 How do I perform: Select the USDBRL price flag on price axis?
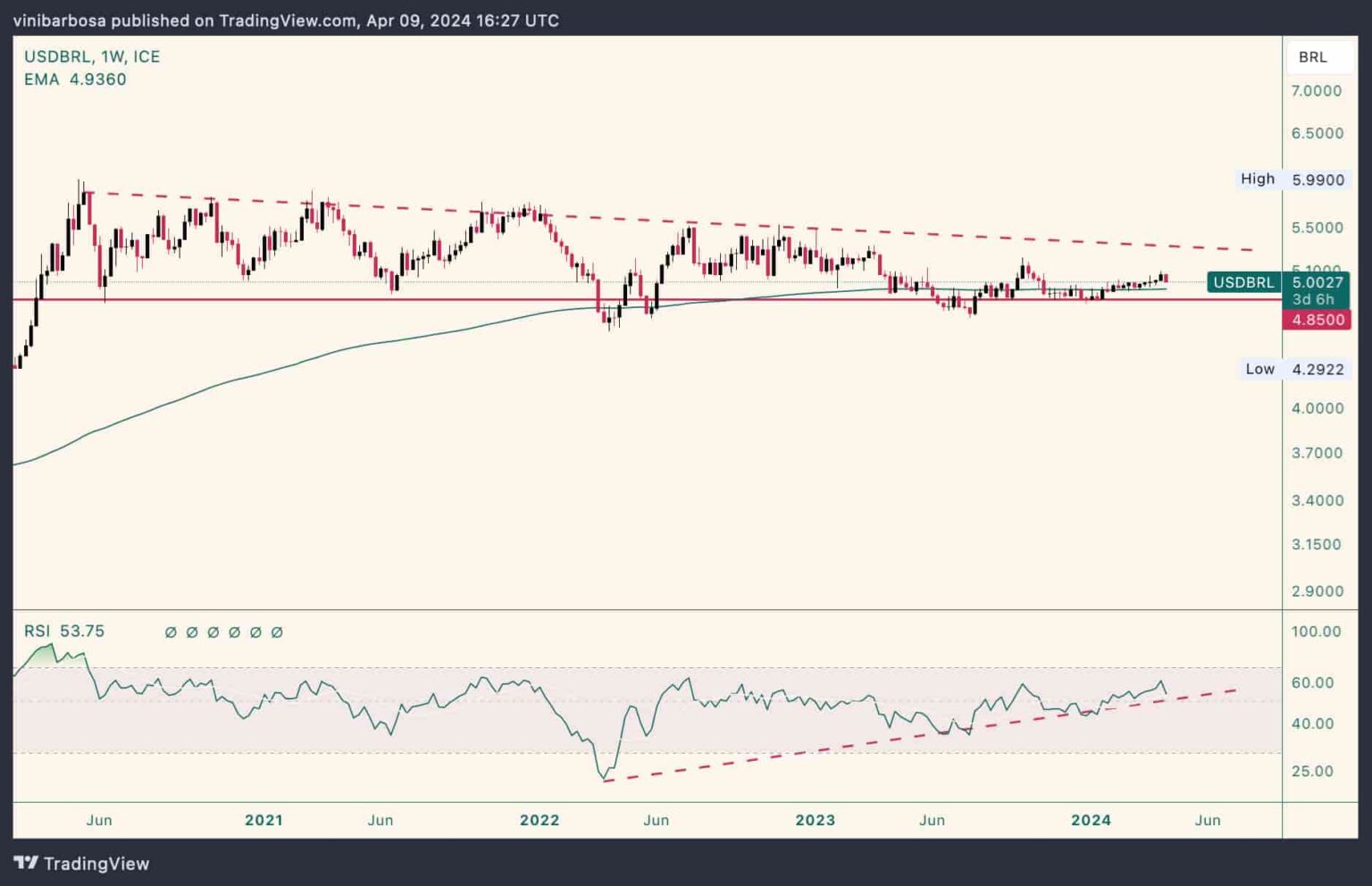click(x=1242, y=282)
